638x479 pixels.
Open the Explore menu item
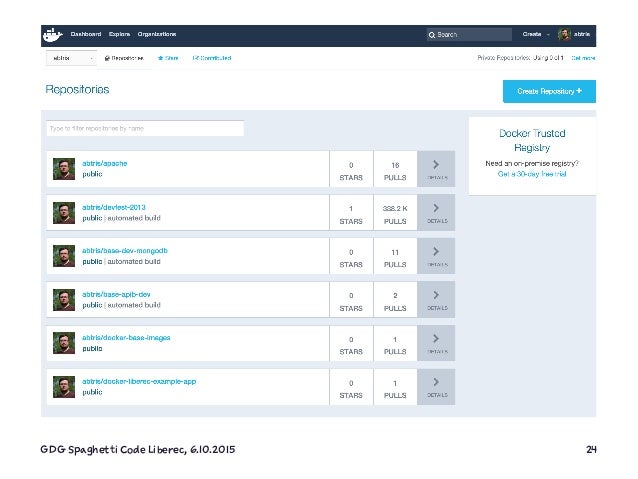pos(119,34)
